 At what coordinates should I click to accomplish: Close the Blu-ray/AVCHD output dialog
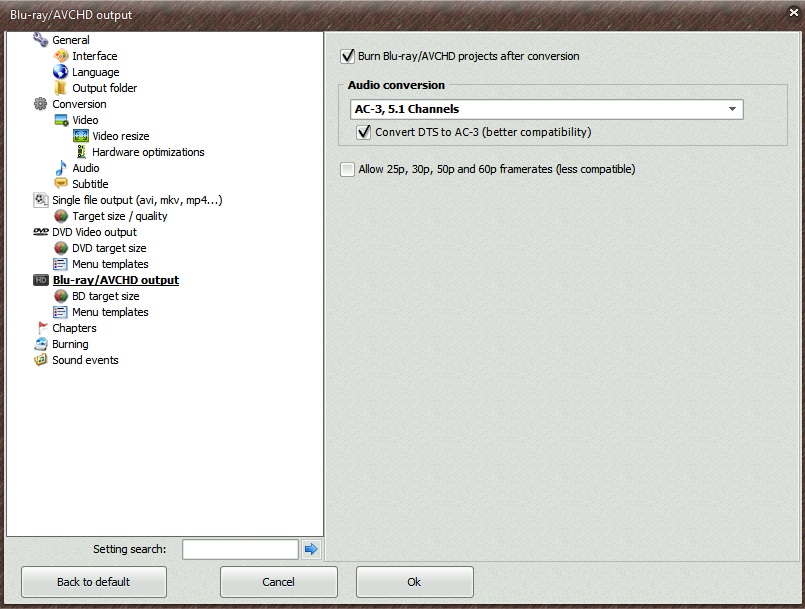[x=794, y=12]
